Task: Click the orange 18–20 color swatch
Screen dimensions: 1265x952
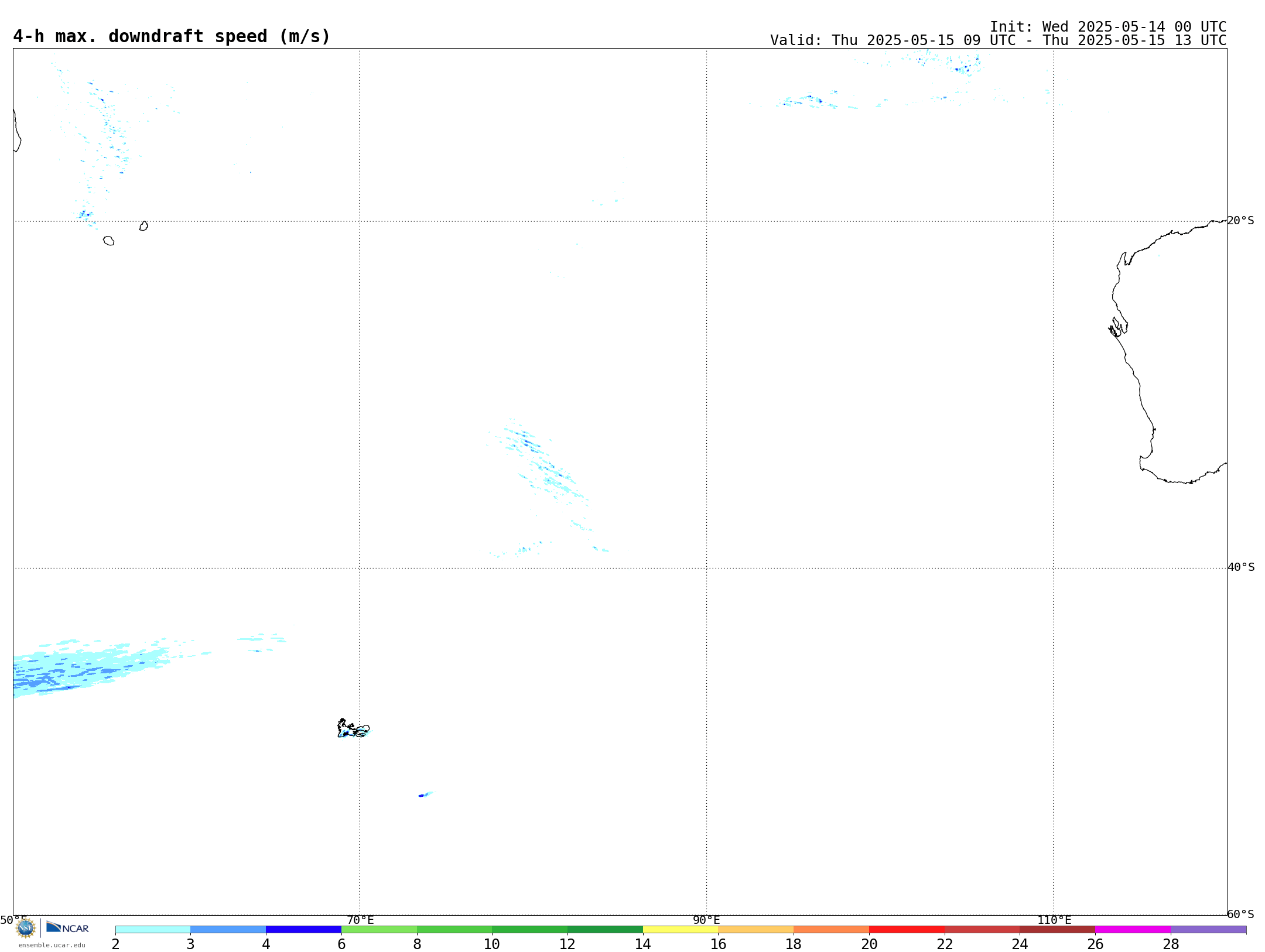Action: point(832,930)
